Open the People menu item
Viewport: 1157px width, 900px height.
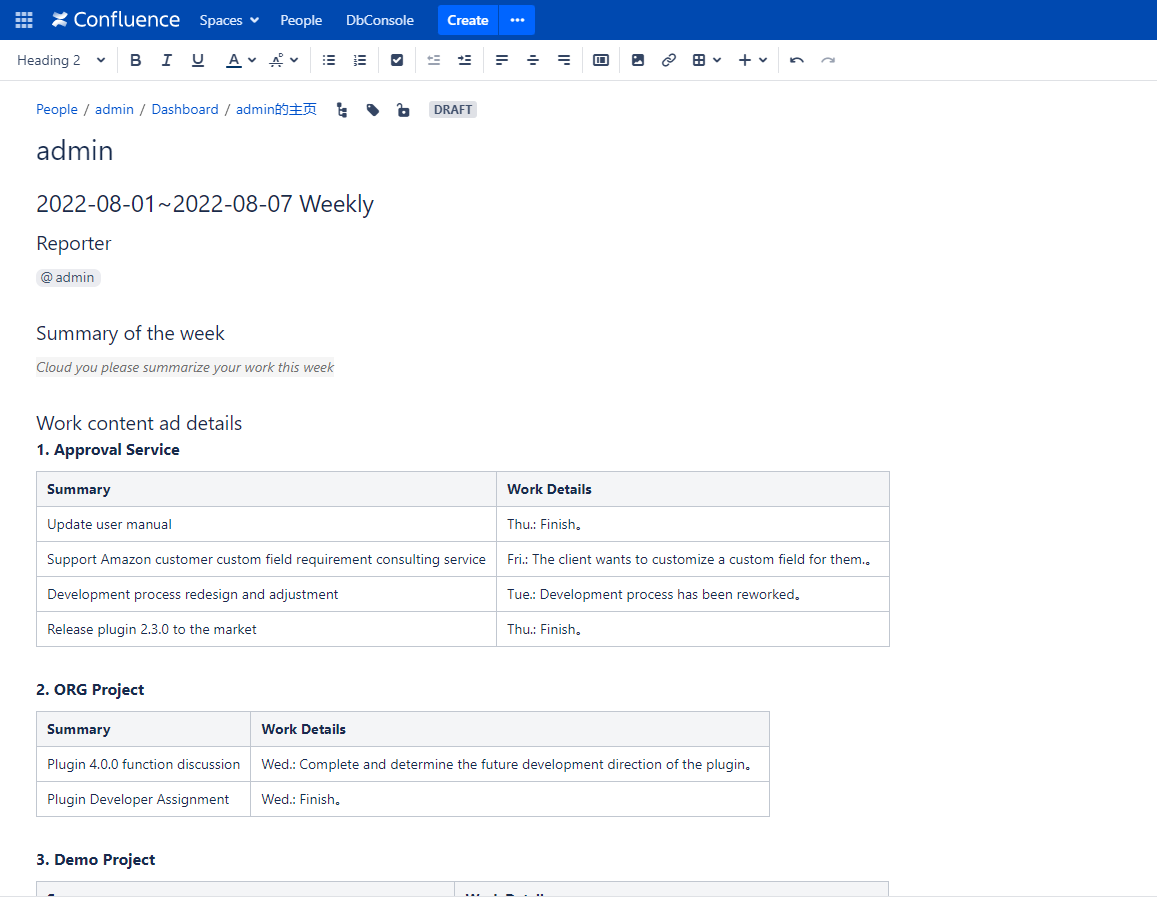(301, 20)
